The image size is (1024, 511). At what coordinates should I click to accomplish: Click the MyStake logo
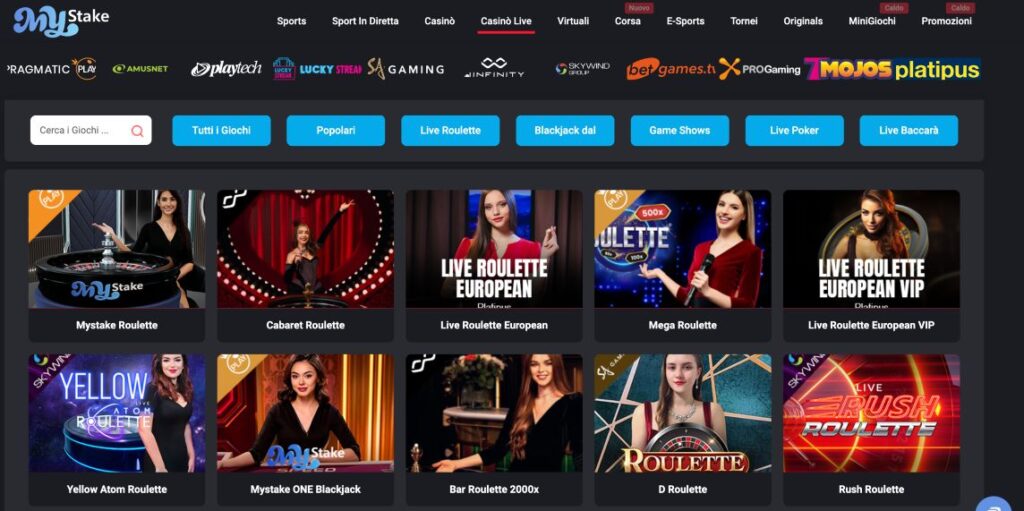61,22
